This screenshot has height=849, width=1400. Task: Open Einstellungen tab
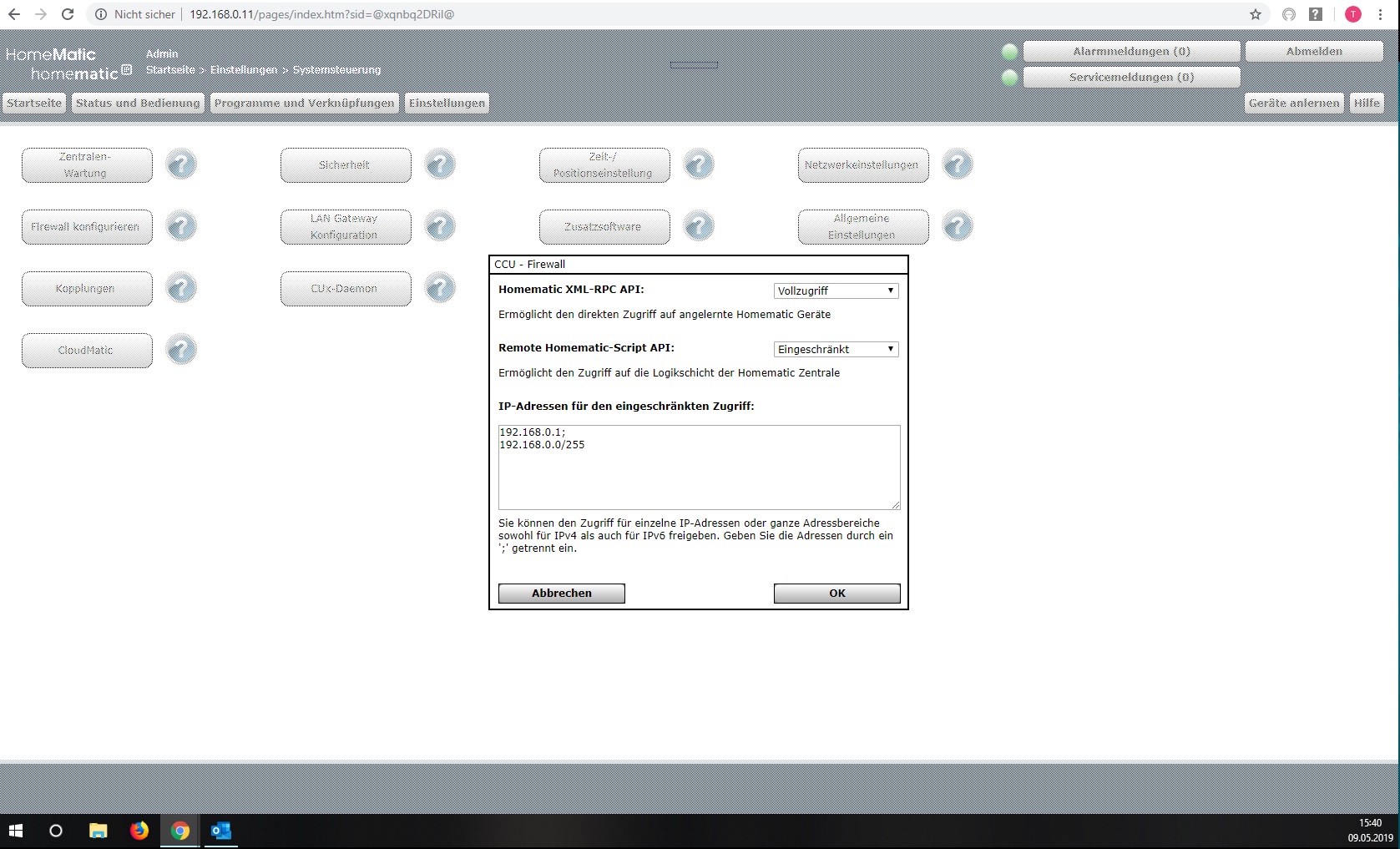coord(447,104)
